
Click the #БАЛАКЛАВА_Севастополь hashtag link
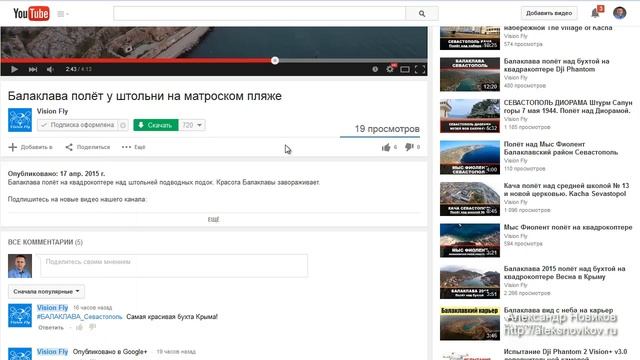pos(80,317)
